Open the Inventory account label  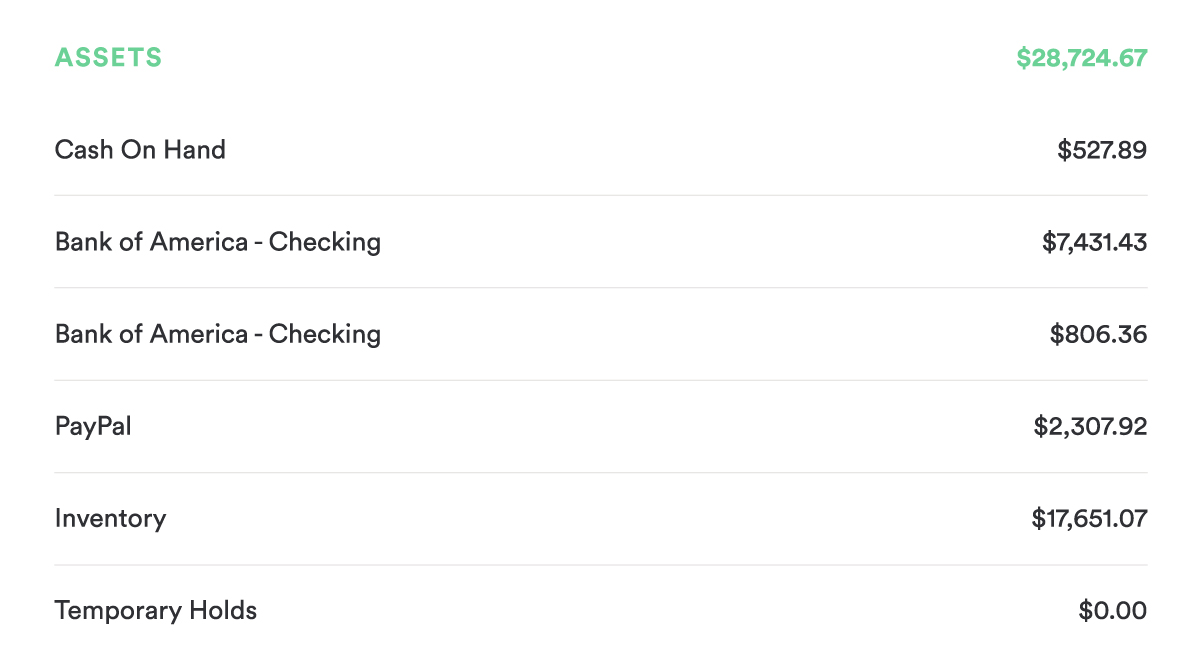point(110,519)
